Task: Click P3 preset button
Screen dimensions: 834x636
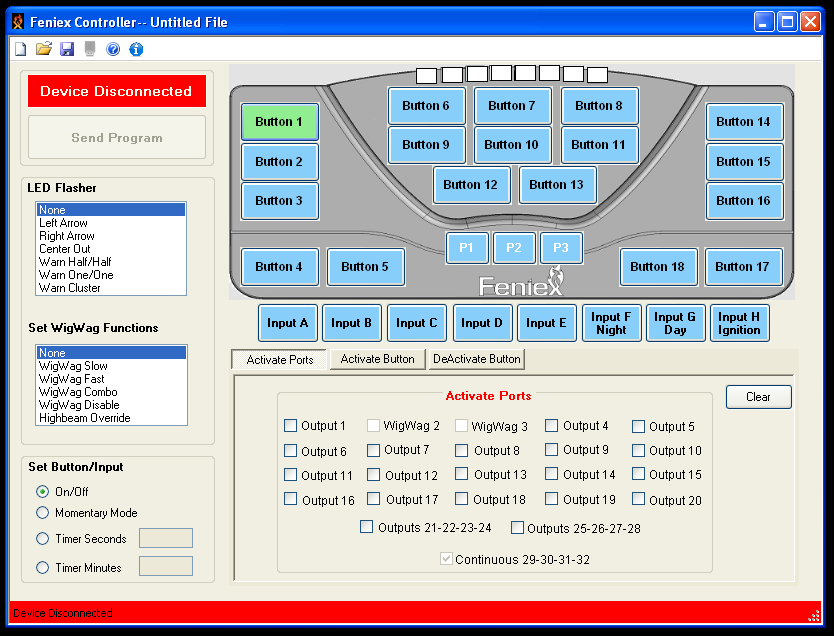Action: [561, 247]
